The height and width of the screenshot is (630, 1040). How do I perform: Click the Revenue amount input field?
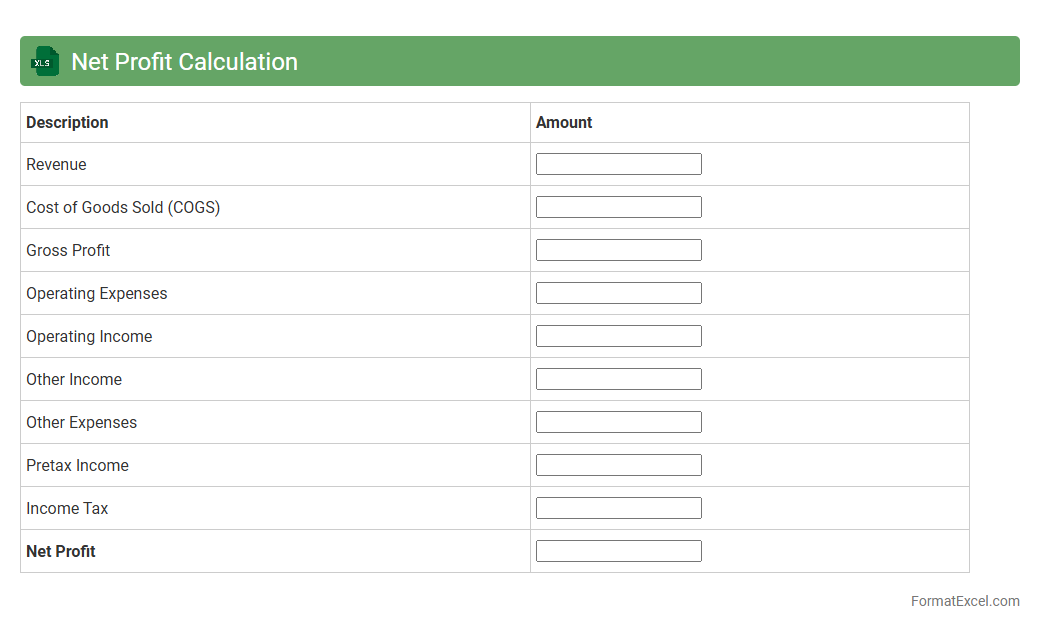[x=618, y=164]
